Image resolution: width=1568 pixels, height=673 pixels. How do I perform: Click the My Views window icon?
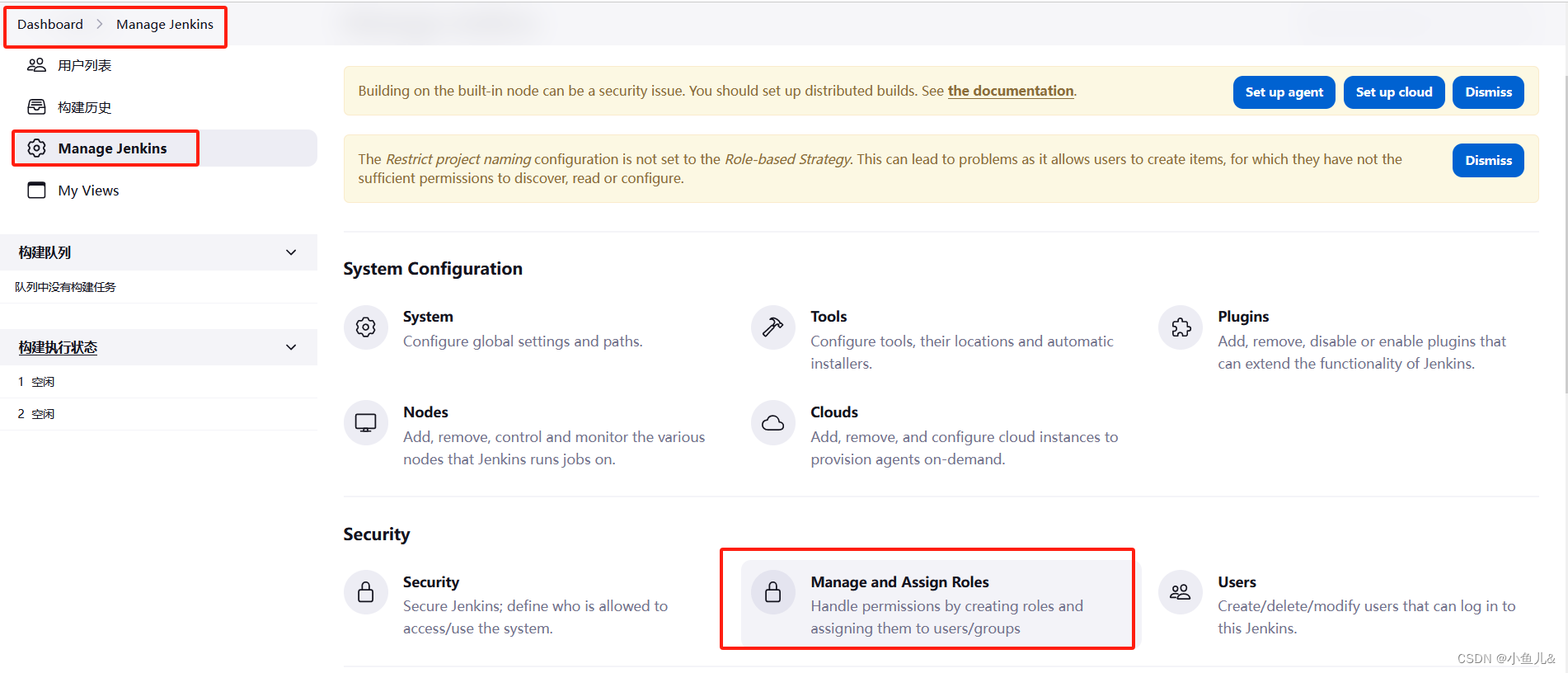click(36, 191)
